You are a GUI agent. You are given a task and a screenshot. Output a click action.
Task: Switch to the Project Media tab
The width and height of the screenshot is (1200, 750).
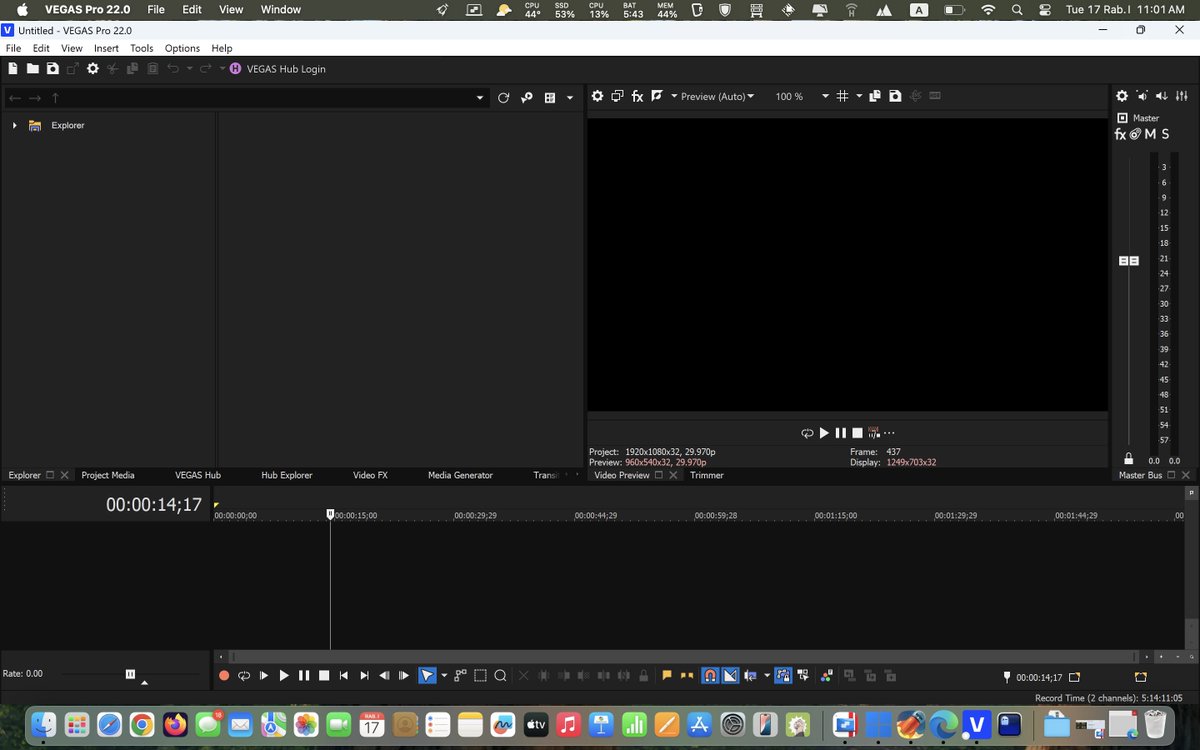108,475
